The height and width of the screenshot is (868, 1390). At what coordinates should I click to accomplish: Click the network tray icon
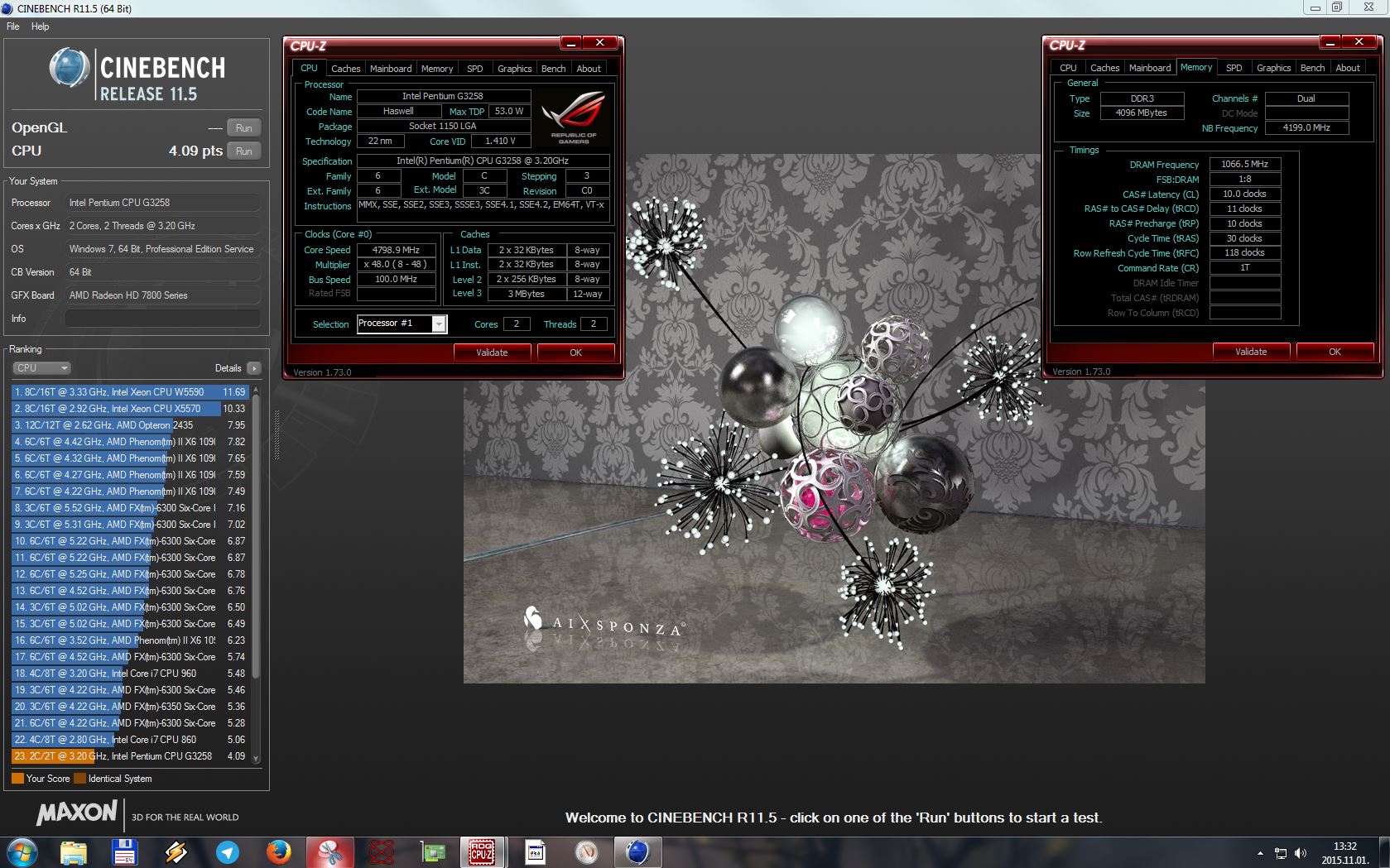point(1281,853)
